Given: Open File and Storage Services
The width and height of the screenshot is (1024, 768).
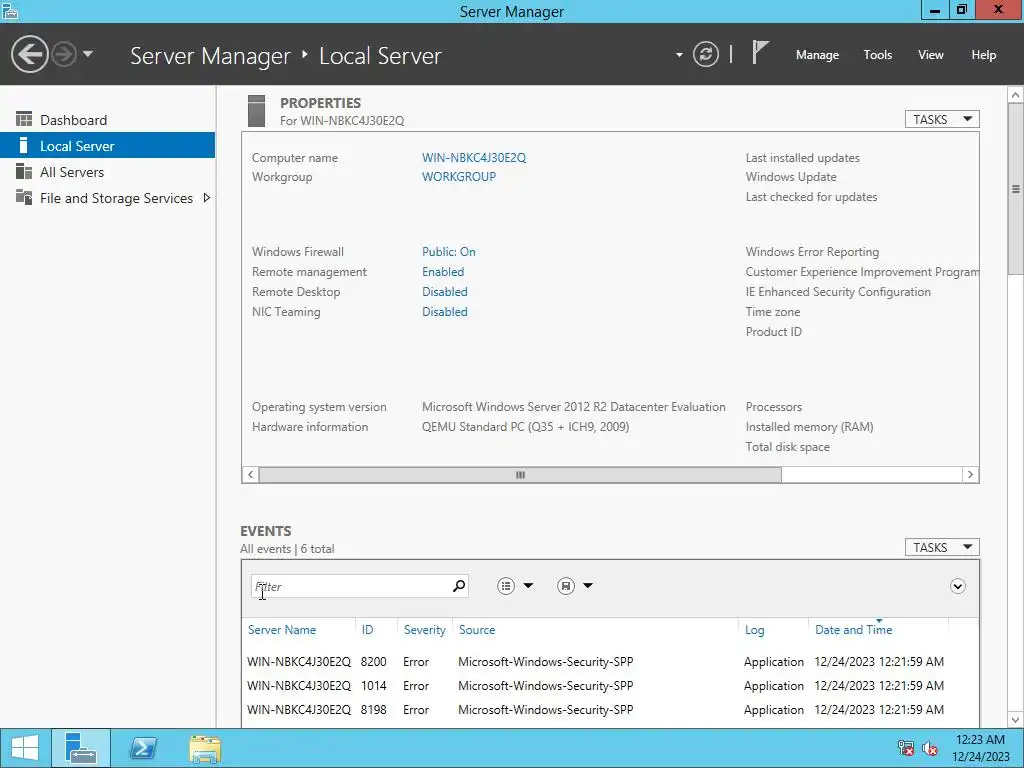Looking at the screenshot, I should 116,198.
